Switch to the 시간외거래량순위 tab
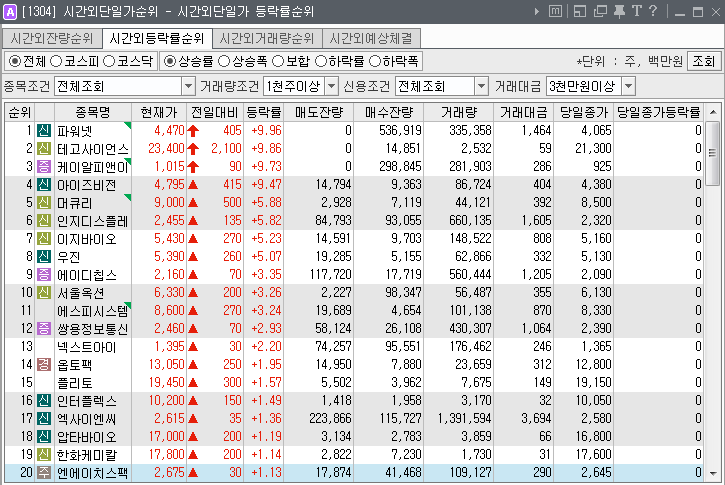 point(267,38)
